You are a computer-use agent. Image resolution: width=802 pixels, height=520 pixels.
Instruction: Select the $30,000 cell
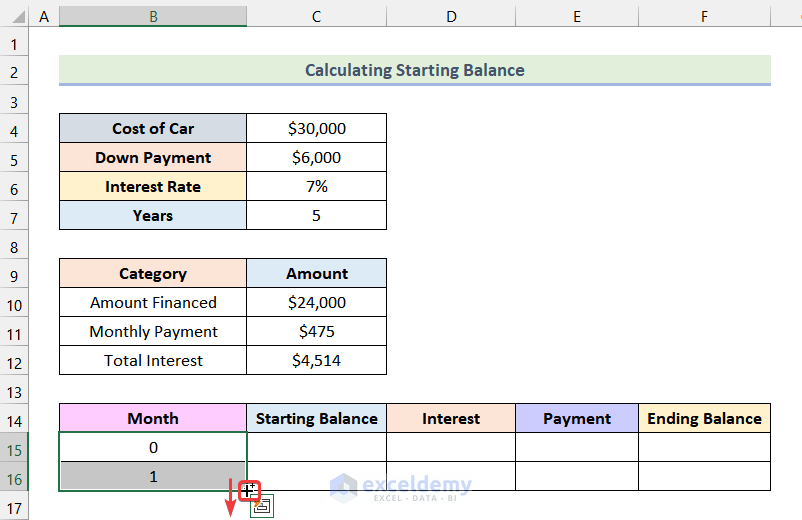coord(317,128)
